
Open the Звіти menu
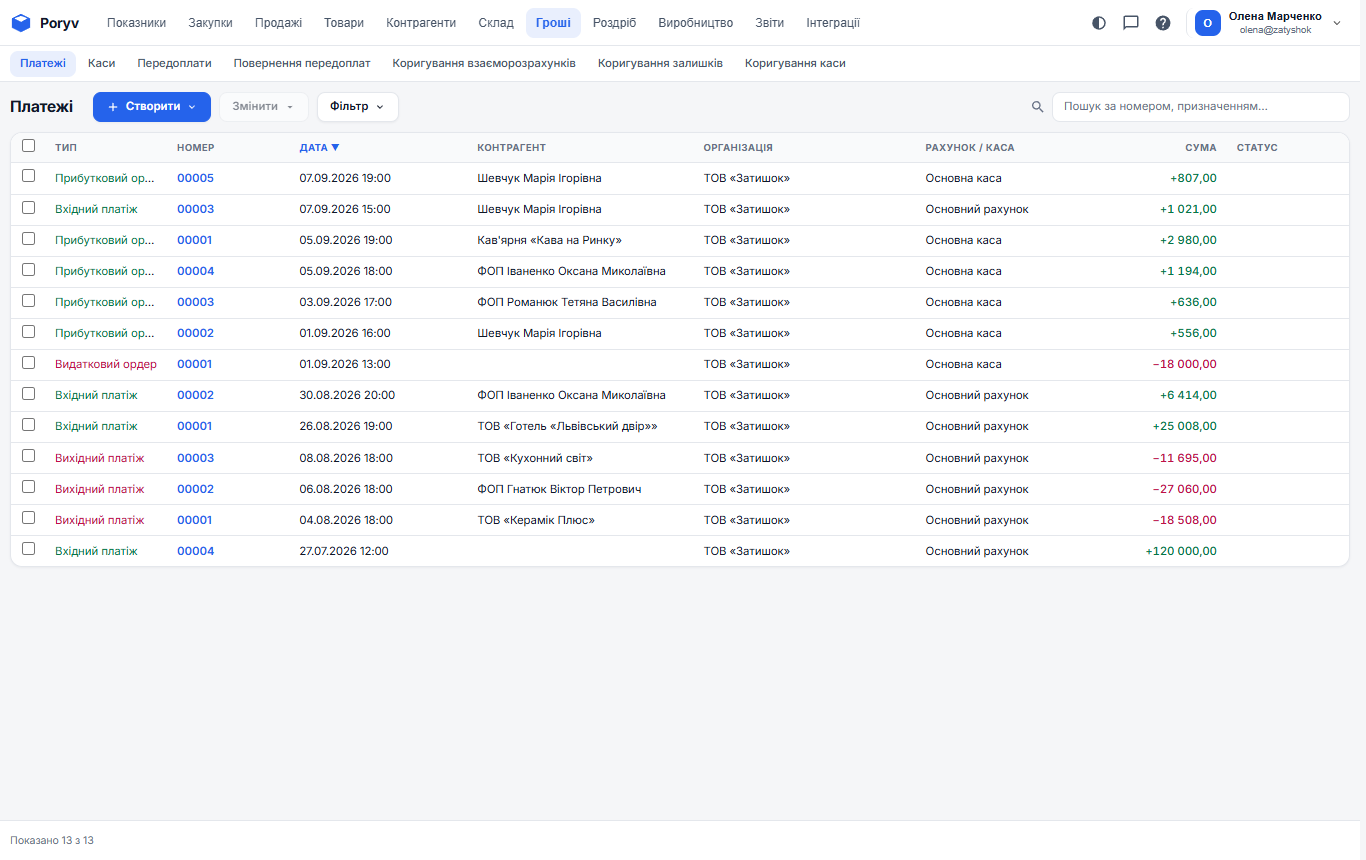point(770,23)
